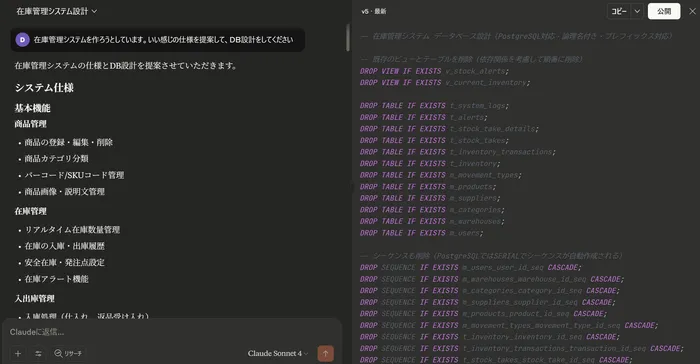Viewport: 700px width, 364px height.
Task: Open the Claude Sonnet 4 model selector
Action: (278, 353)
